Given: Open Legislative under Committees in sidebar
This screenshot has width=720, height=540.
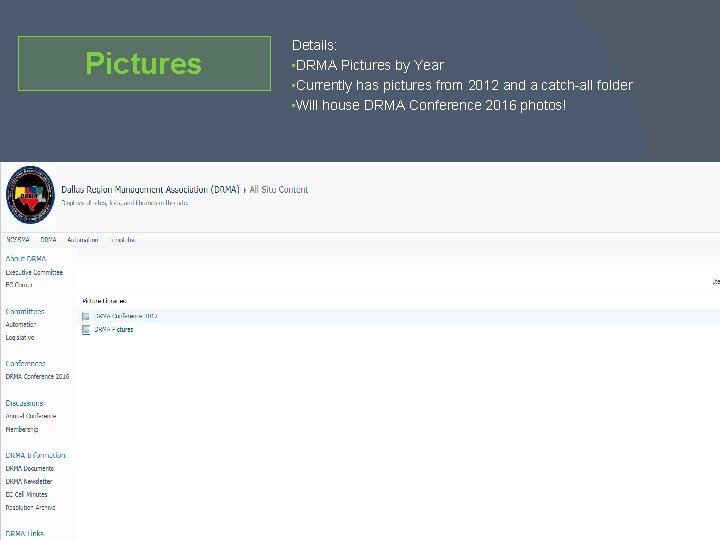Looking at the screenshot, I should [20, 338].
